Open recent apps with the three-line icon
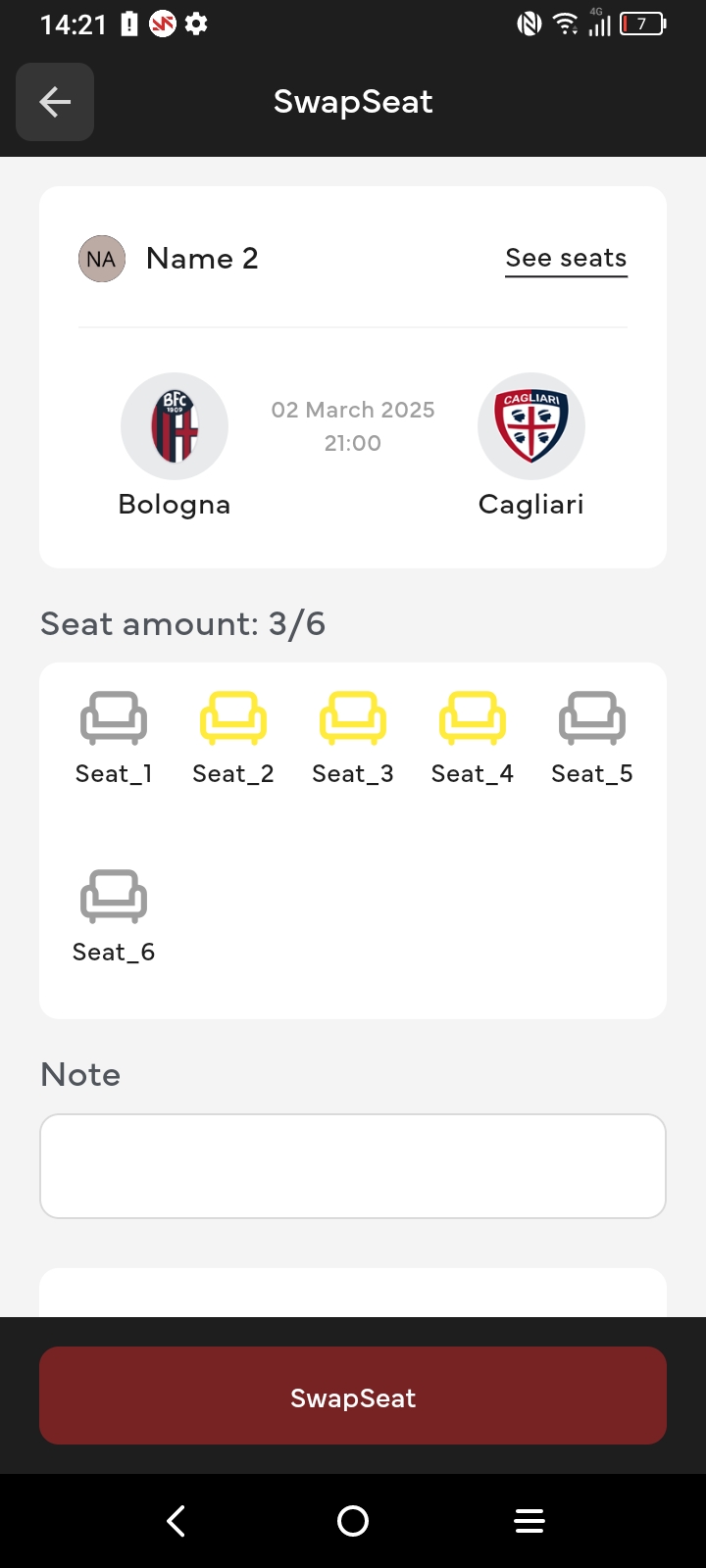706x1568 pixels. tap(529, 1521)
